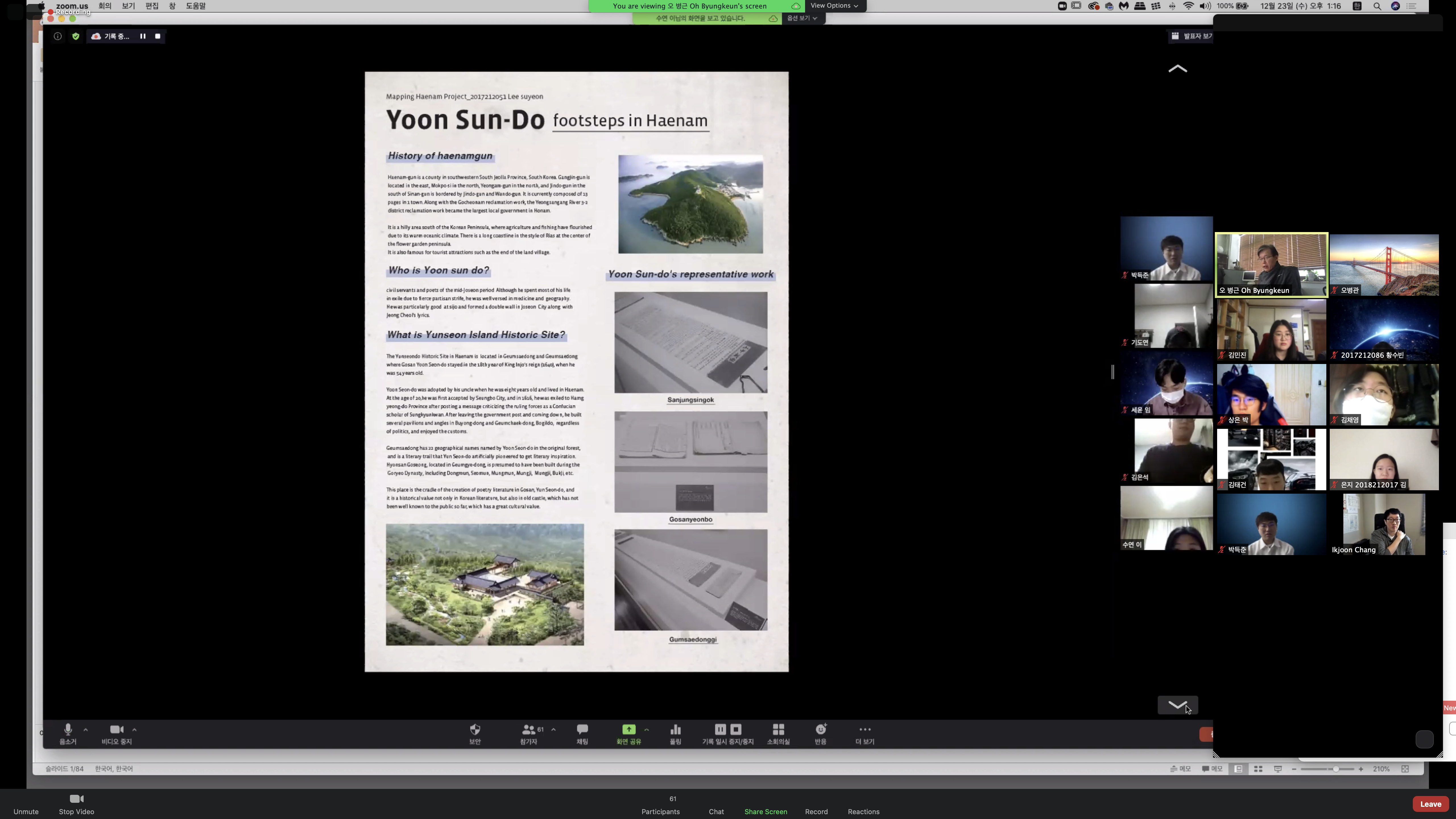
Task: Expand audio options caret beside 음소거
Action: pyautogui.click(x=86, y=730)
